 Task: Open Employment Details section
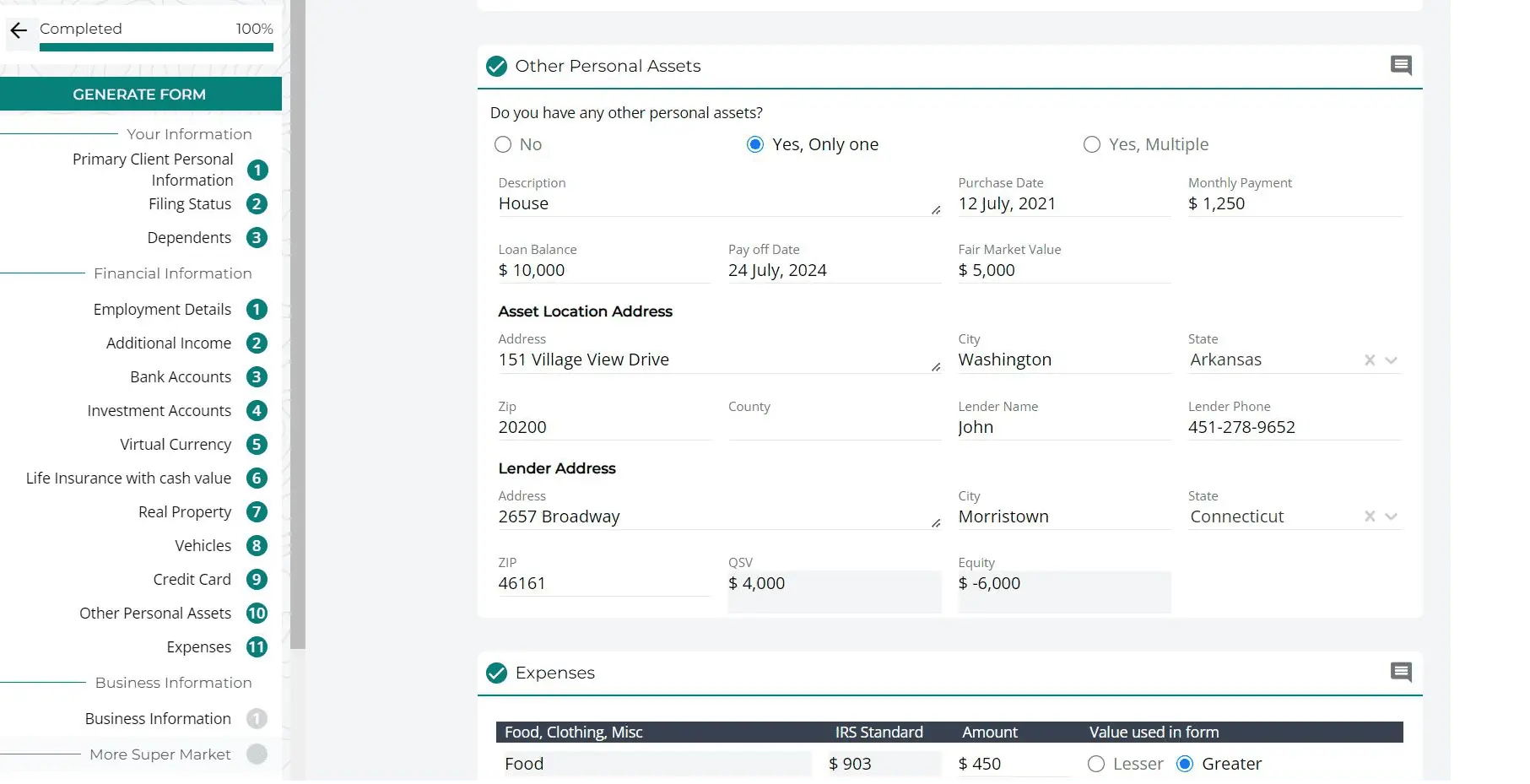click(162, 310)
